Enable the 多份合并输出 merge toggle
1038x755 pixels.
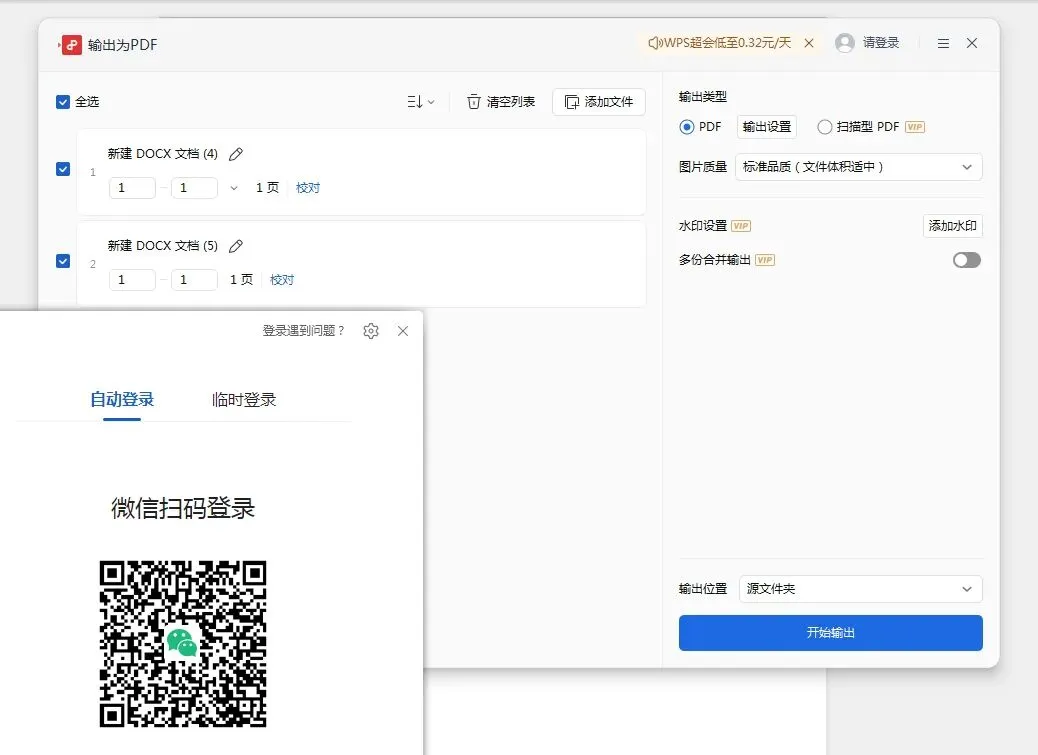[x=967, y=260]
